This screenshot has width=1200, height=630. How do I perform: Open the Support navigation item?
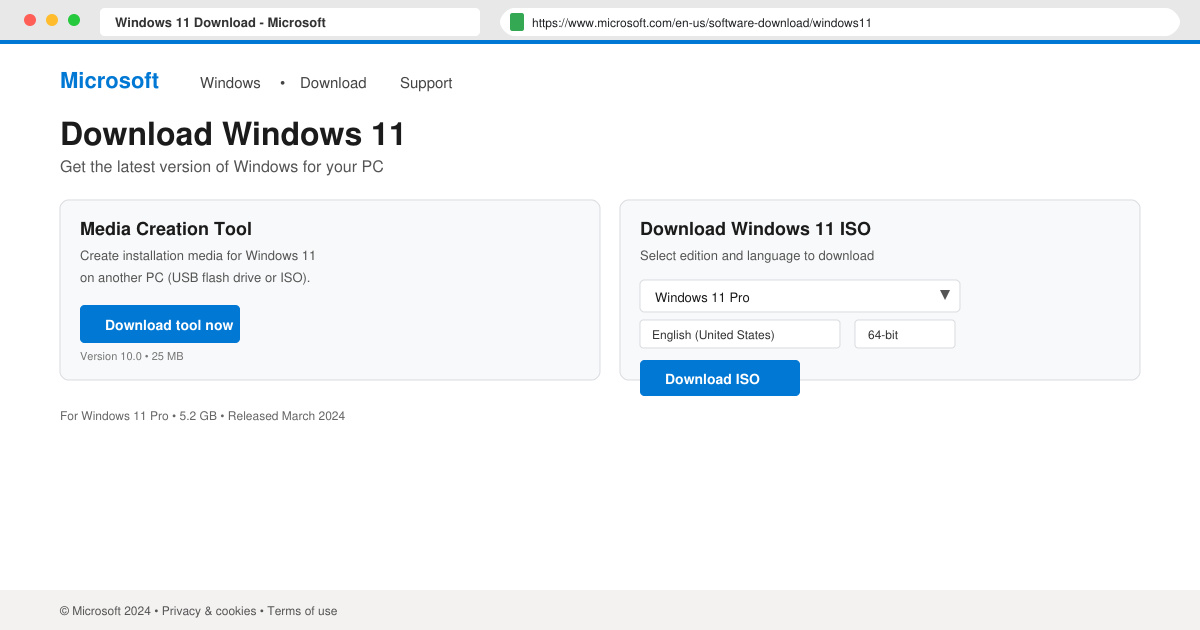point(426,83)
